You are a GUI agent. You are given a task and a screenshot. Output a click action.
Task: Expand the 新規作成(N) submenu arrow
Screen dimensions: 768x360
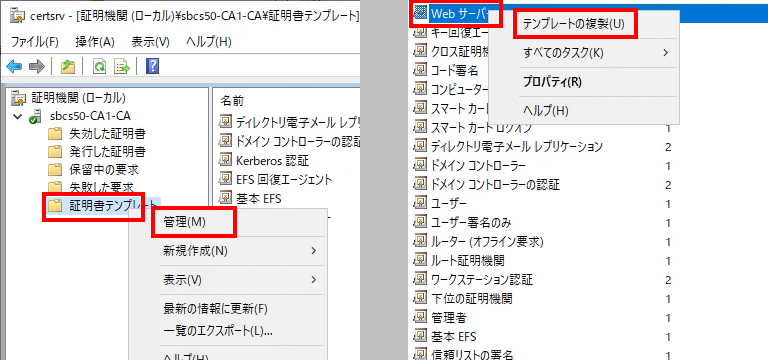point(313,251)
